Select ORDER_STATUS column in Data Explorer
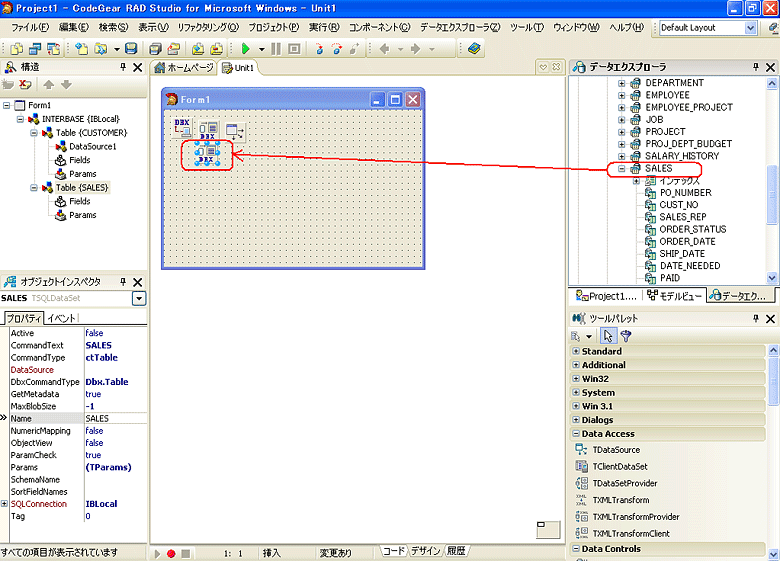Viewport: 780px width, 561px height. coord(692,229)
